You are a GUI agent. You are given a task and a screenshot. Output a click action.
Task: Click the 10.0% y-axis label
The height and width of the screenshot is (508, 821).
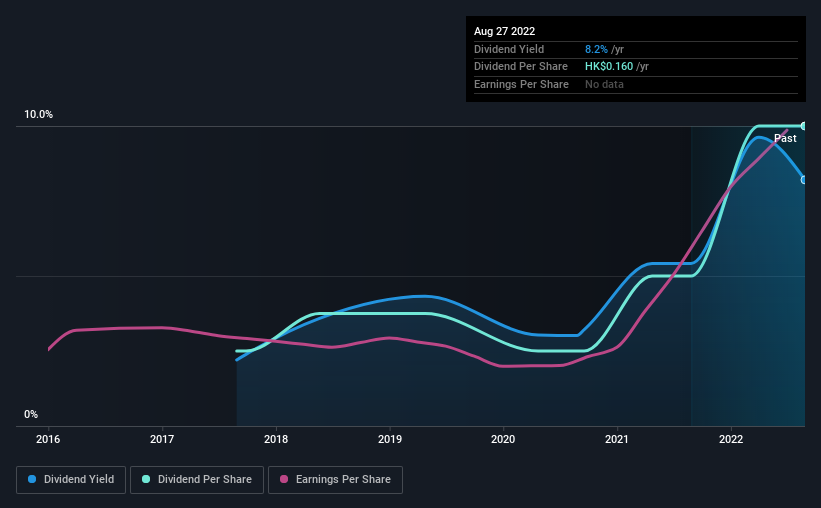tap(38, 114)
